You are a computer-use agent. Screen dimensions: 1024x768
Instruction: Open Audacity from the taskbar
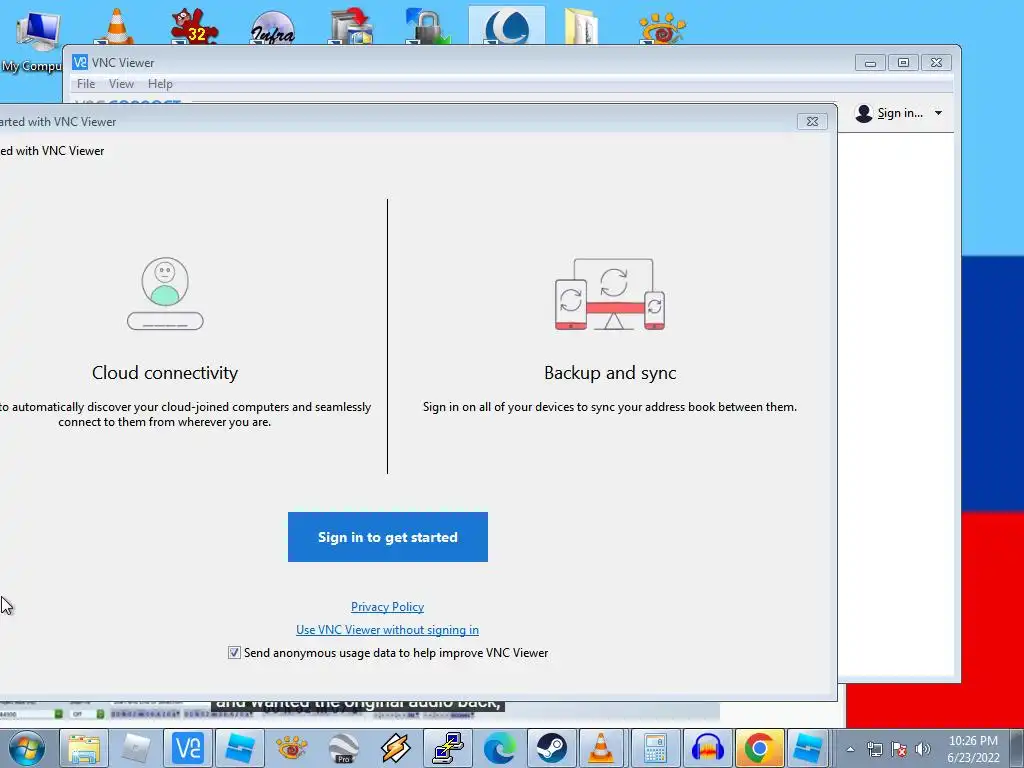707,748
